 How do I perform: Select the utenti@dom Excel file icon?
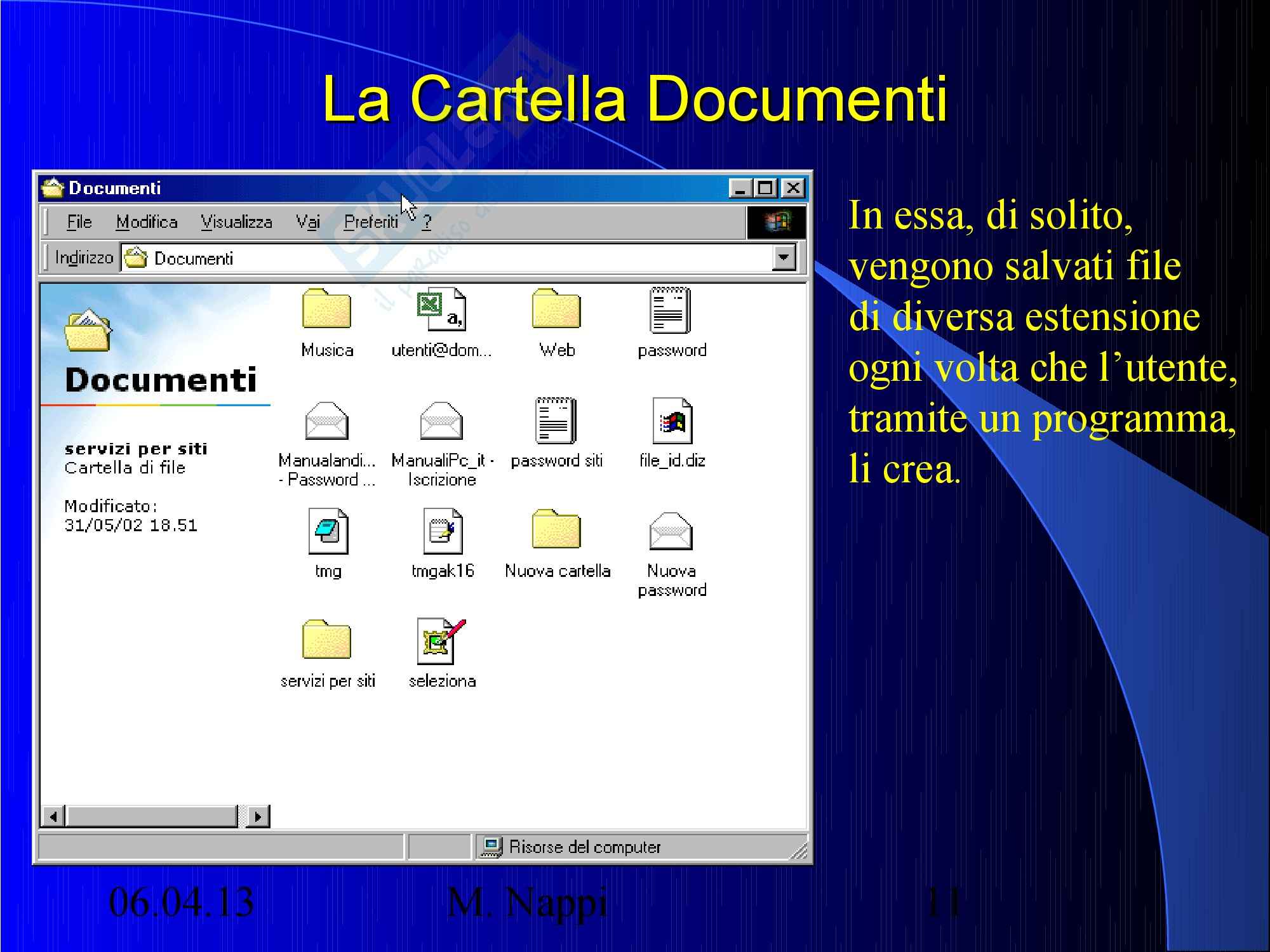click(x=441, y=310)
